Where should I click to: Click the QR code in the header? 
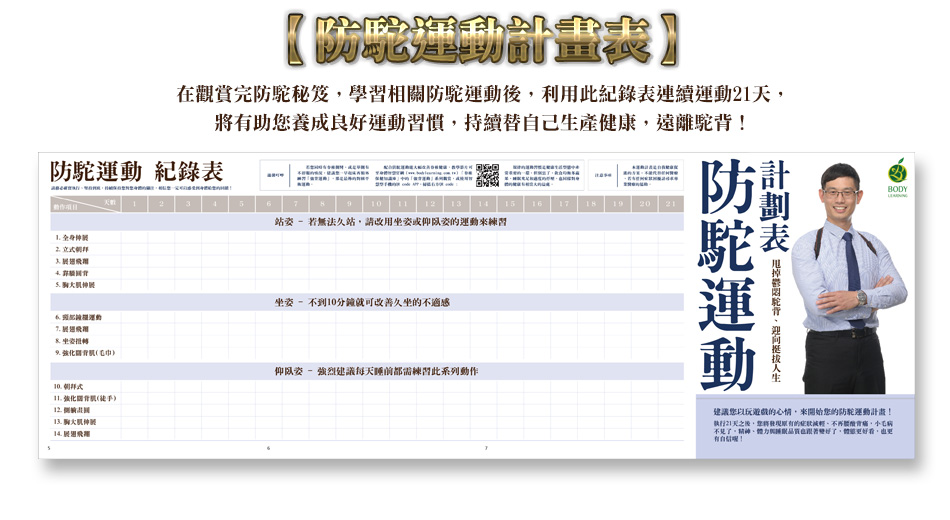(487, 175)
